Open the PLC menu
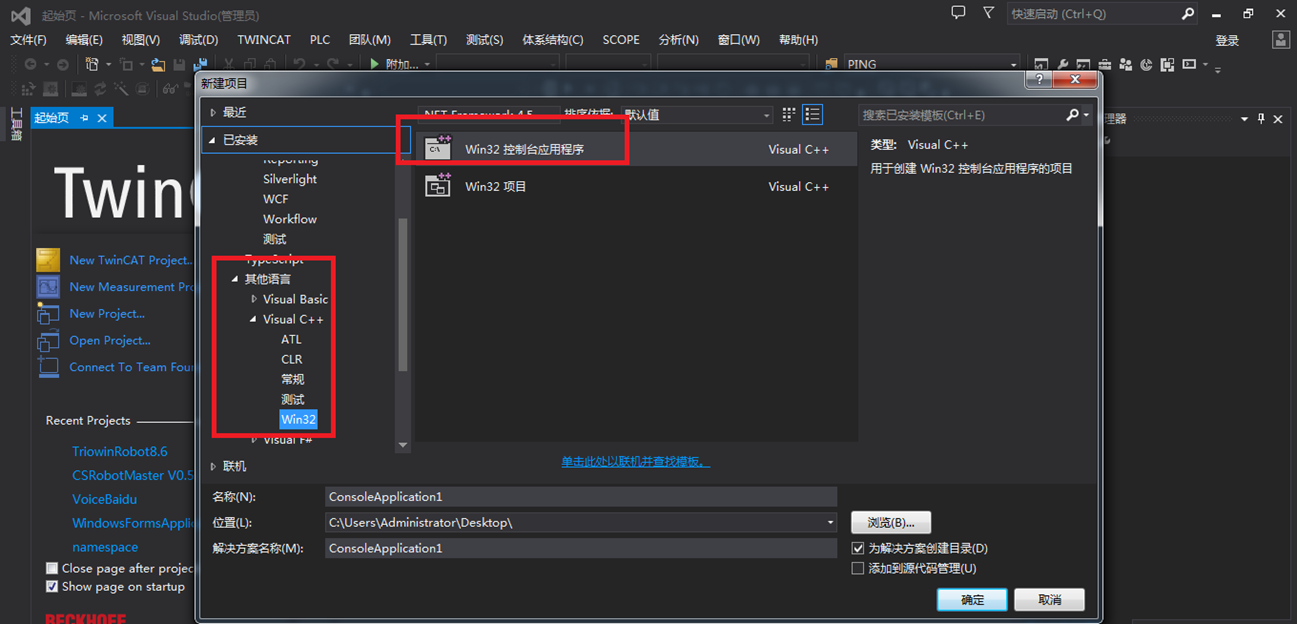 click(x=320, y=40)
